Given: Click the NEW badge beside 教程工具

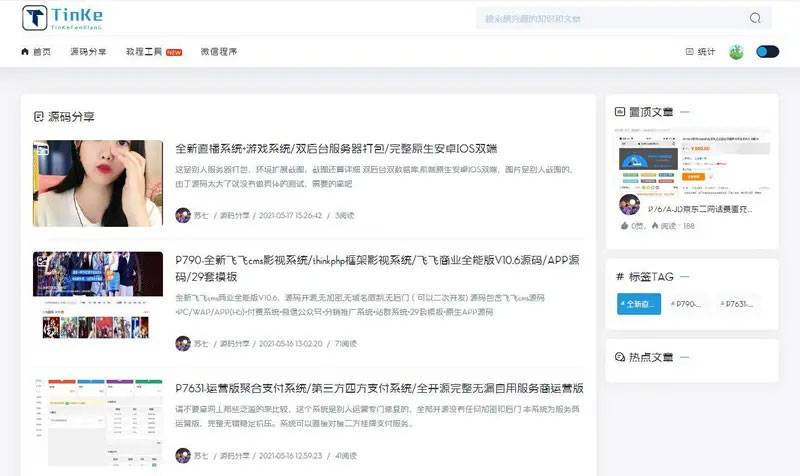Looking at the screenshot, I should (174, 52).
